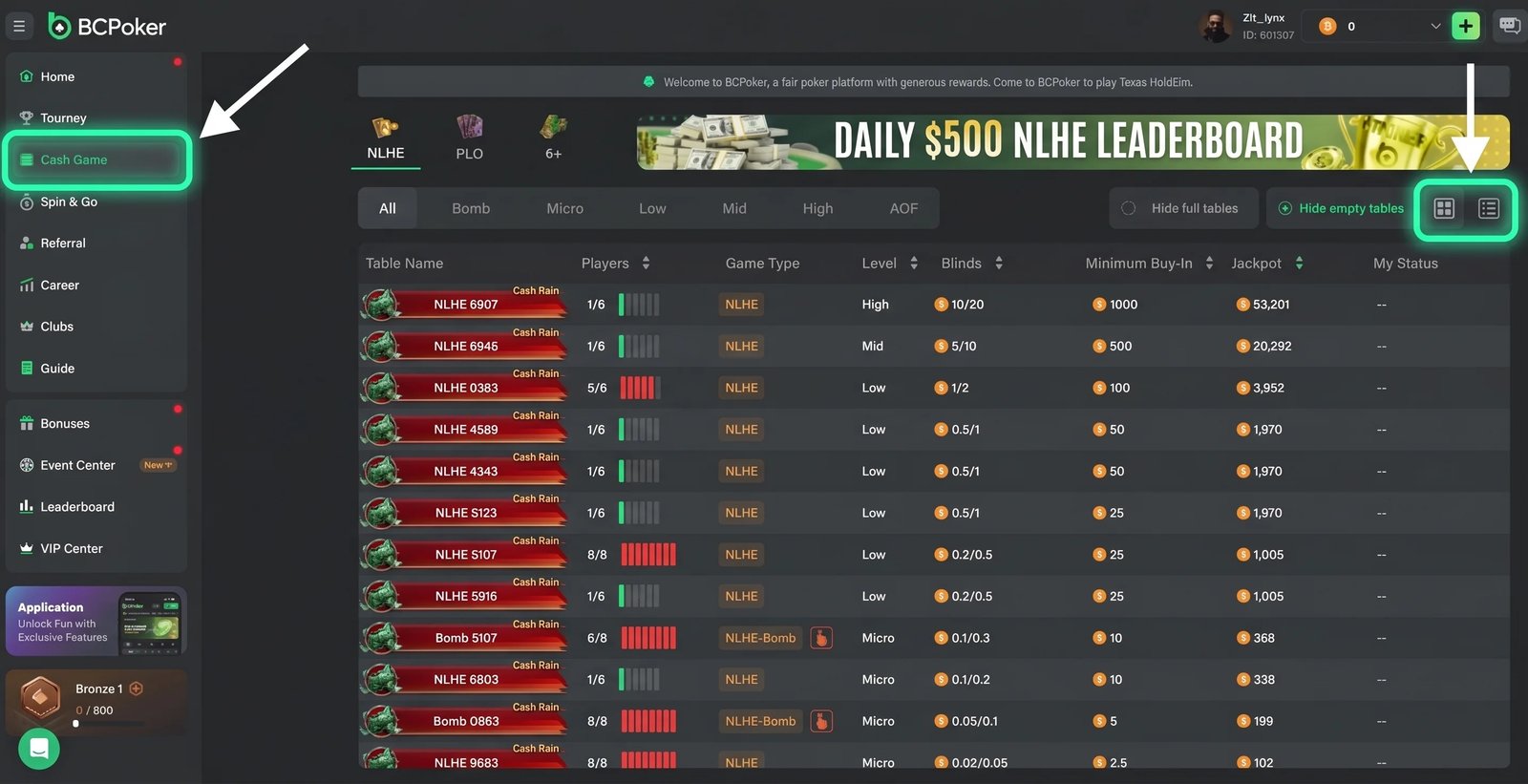Open Referral page in sidebar

coord(95,244)
